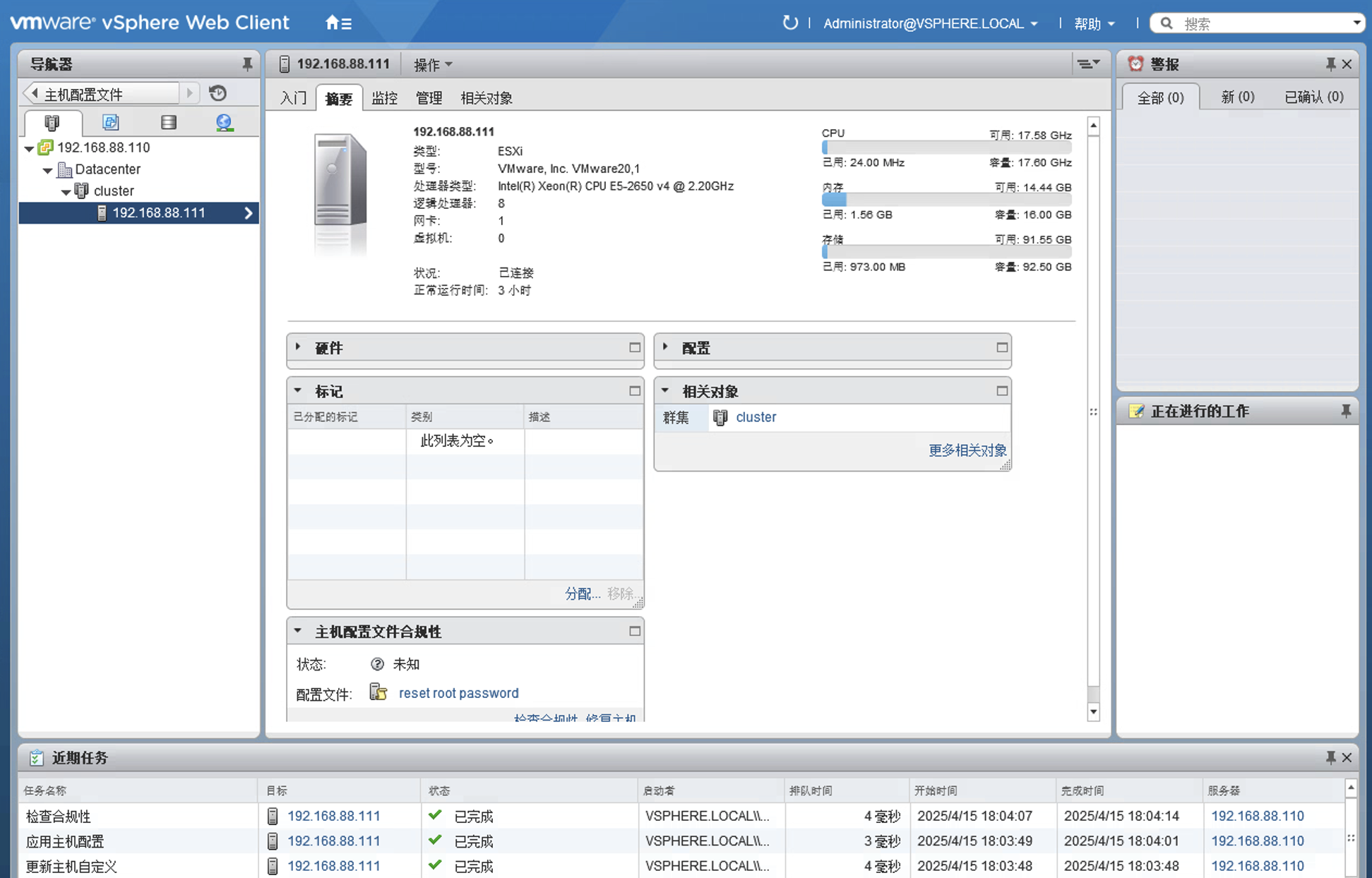This screenshot has width=1372, height=878.
Task: Open the reset root password profile link
Action: click(458, 693)
